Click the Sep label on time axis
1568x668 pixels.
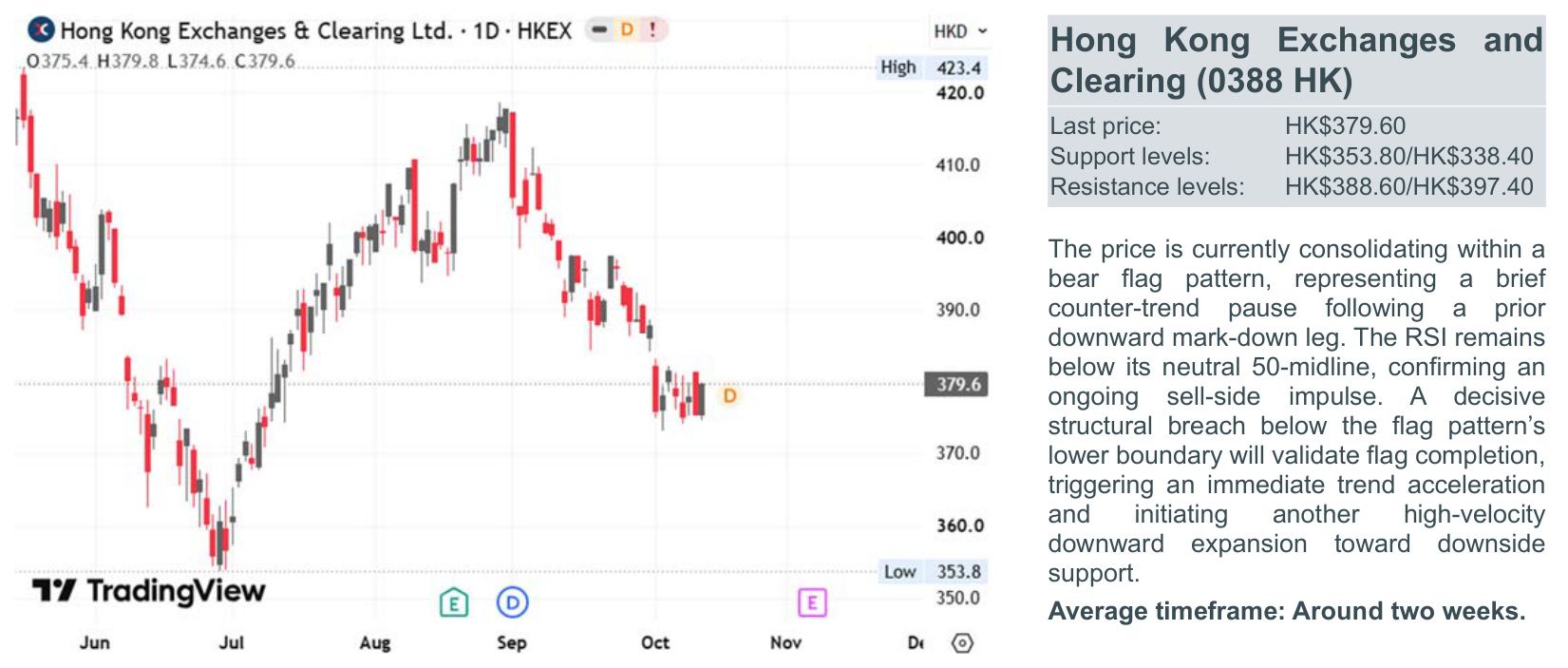[512, 643]
